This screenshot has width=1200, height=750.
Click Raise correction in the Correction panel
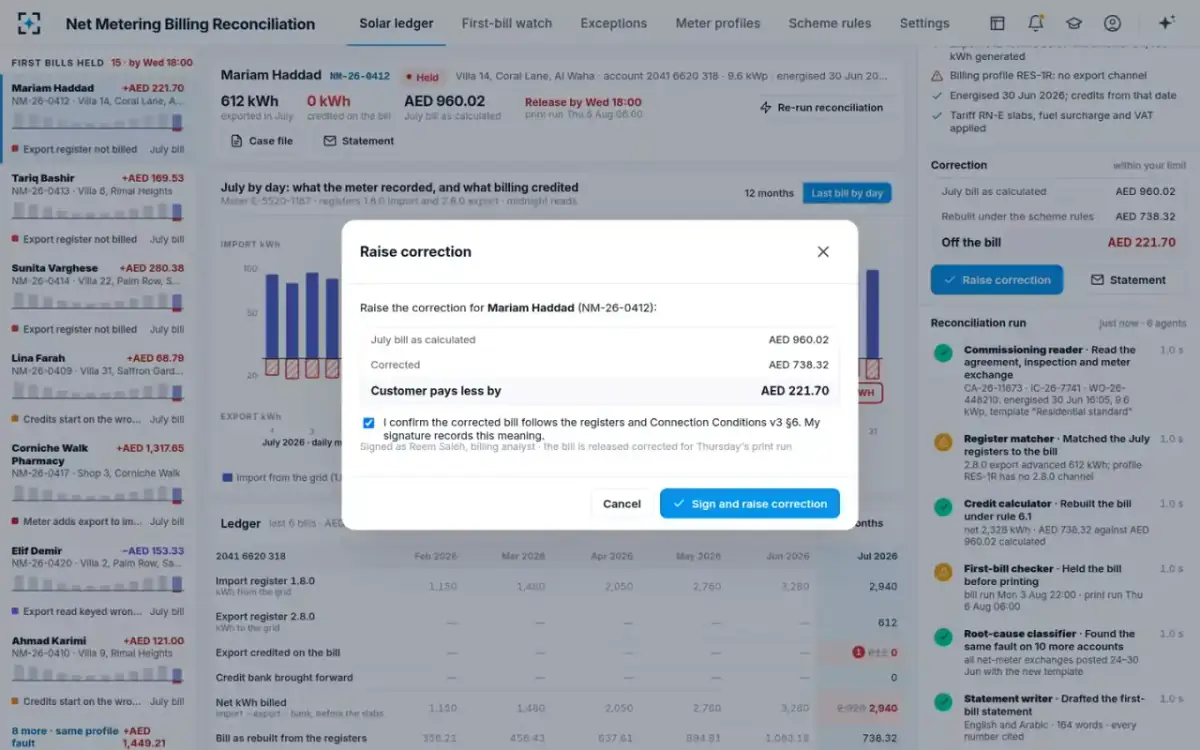997,280
